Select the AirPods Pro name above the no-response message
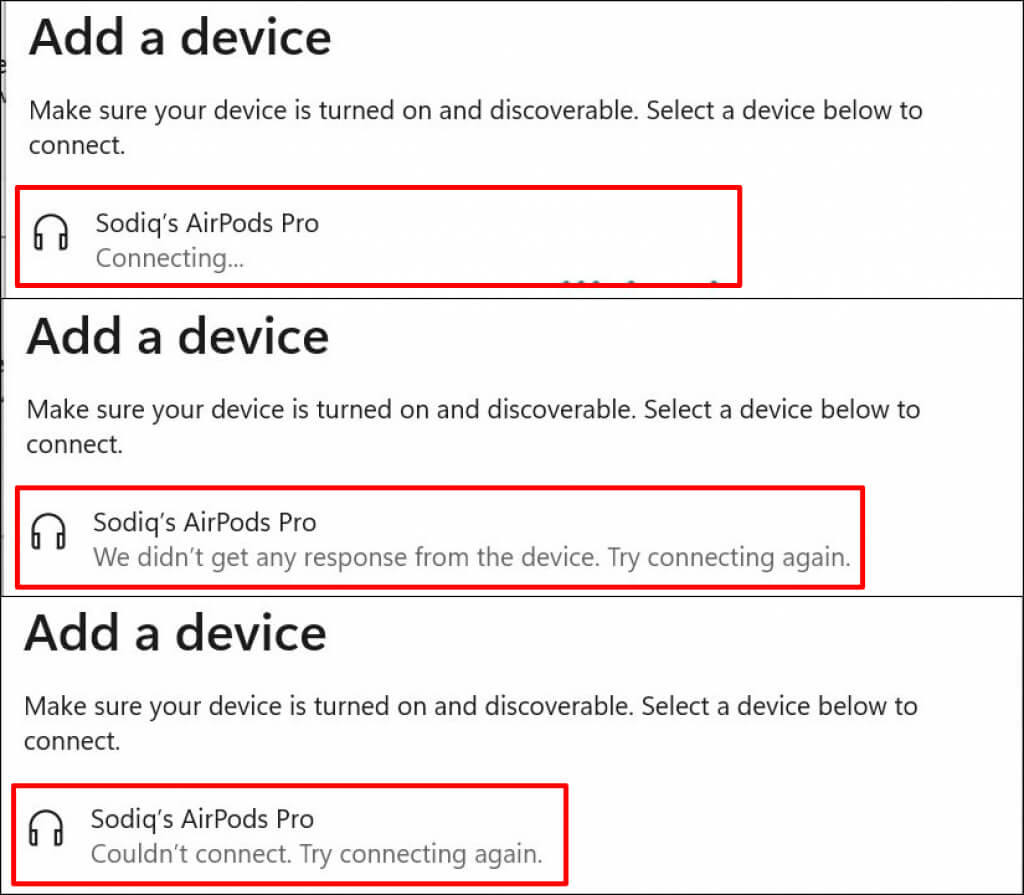The height and width of the screenshot is (895, 1024). click(x=204, y=522)
